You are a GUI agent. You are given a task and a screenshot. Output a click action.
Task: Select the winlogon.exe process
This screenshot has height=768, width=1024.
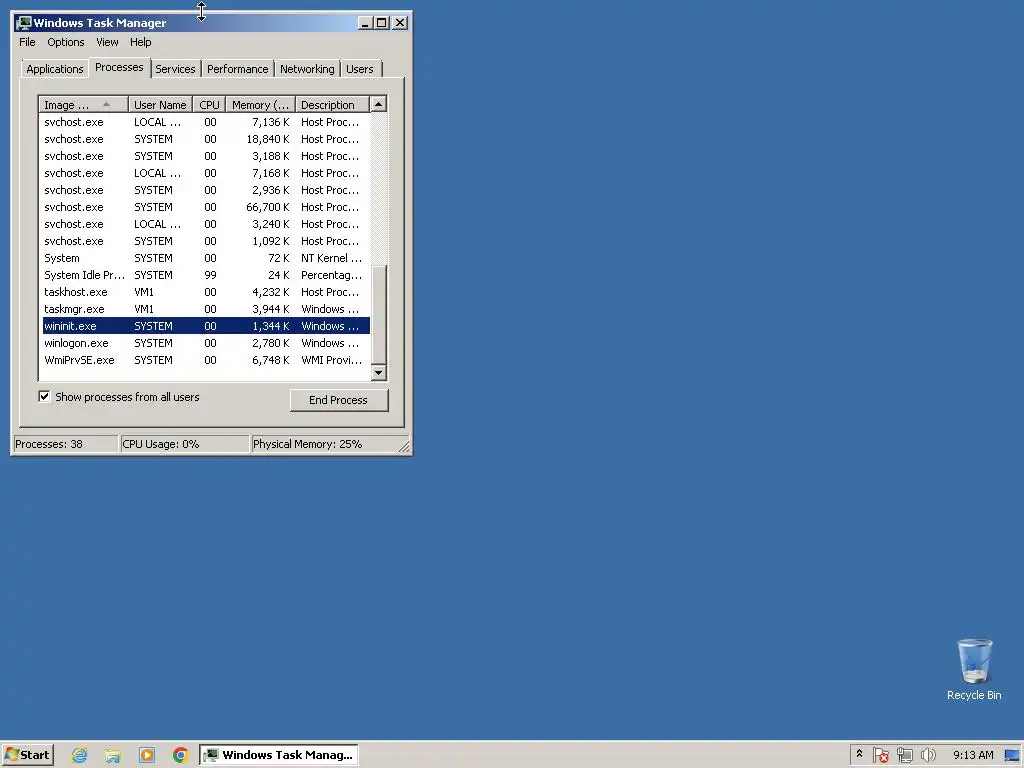pos(206,343)
